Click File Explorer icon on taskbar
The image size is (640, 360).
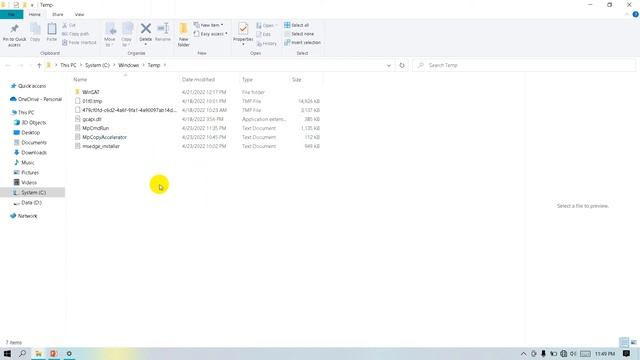(x=38, y=353)
